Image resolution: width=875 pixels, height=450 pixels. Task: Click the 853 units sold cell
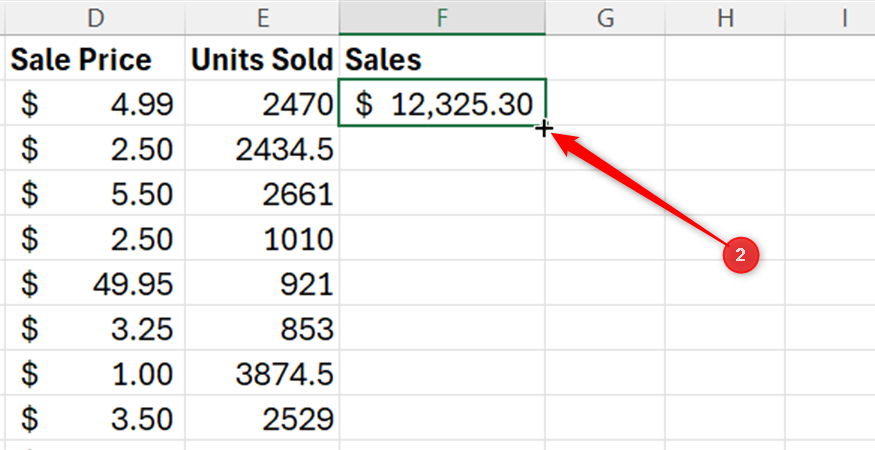[262, 328]
